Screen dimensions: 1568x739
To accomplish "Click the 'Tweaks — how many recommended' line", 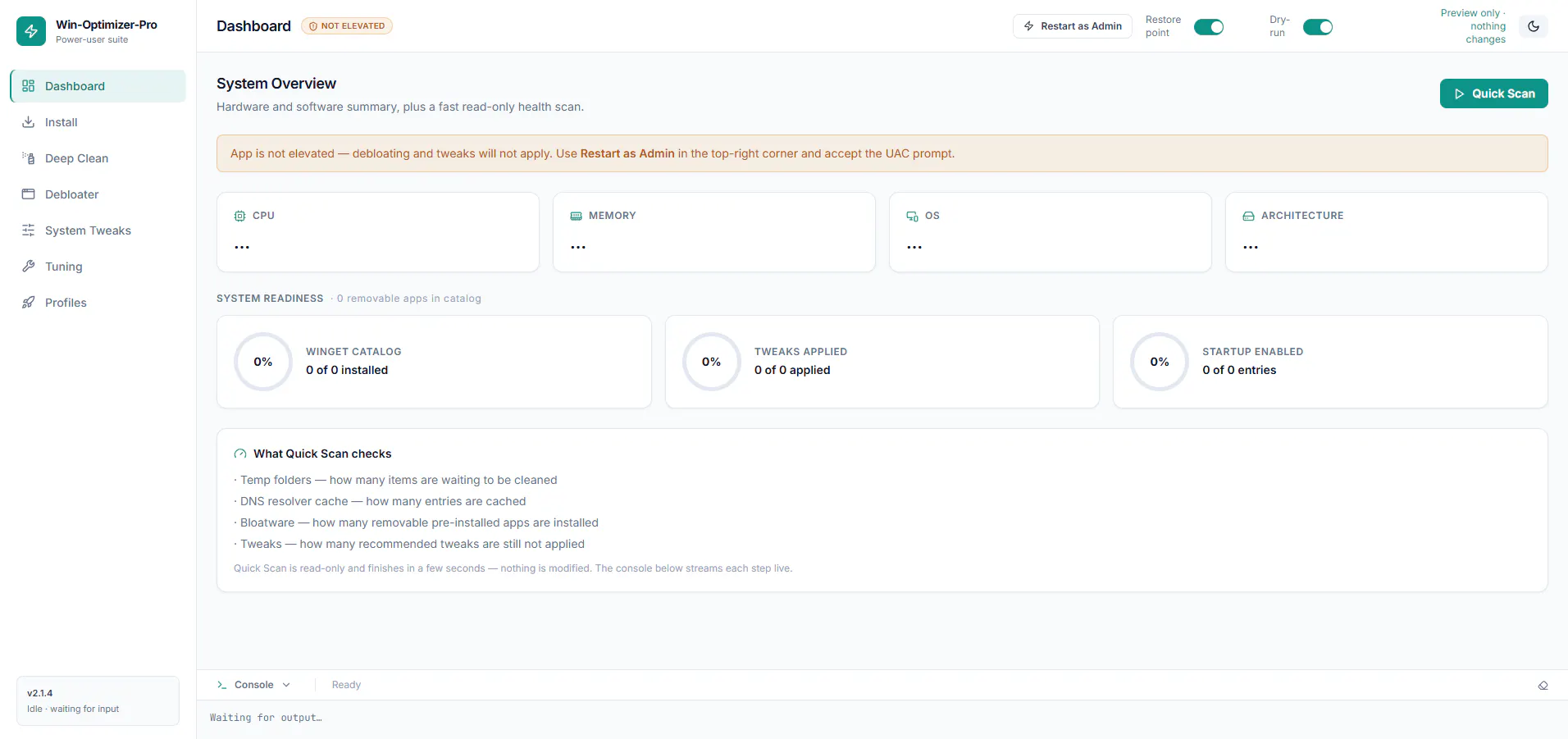I will 409,544.
